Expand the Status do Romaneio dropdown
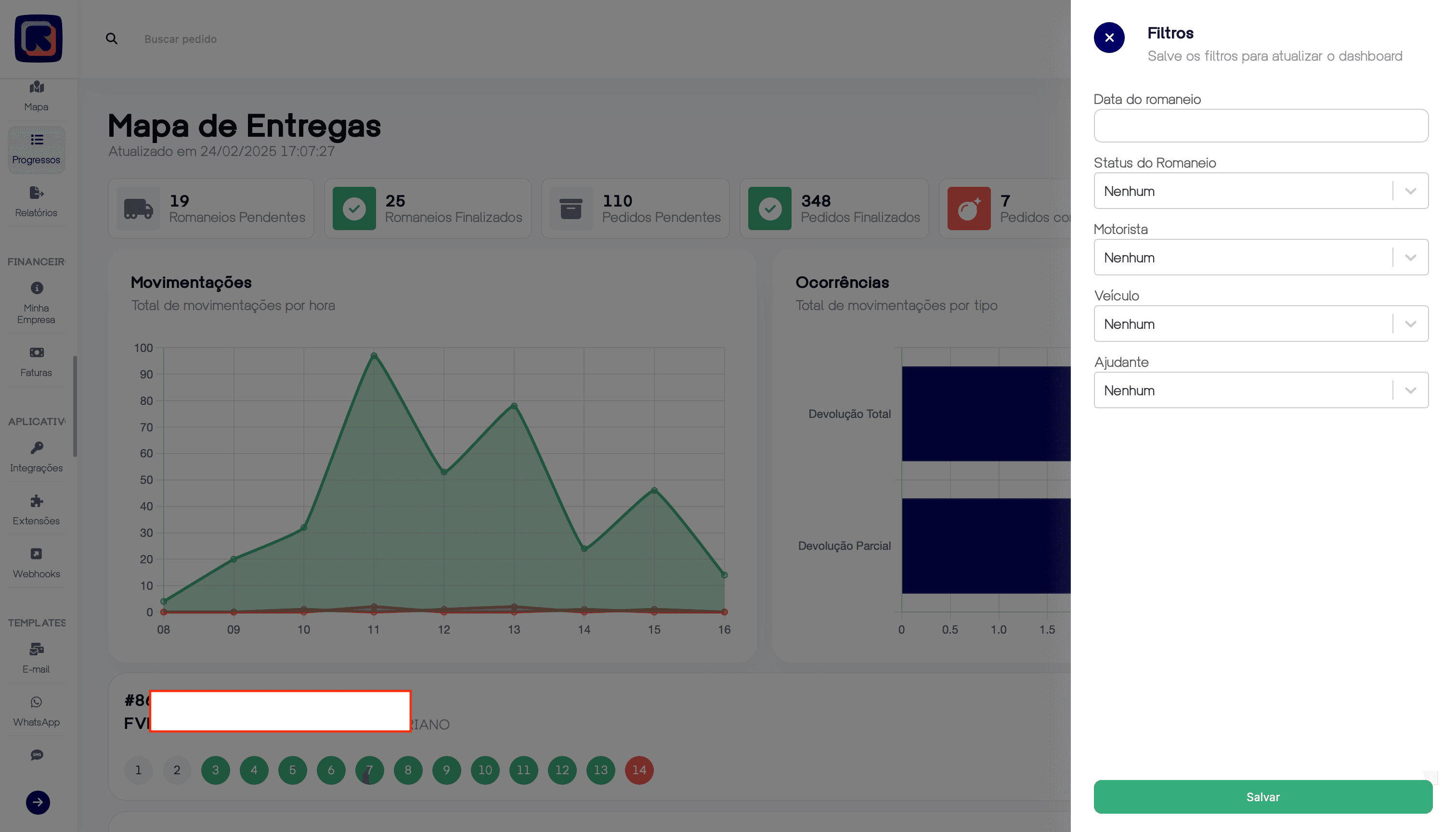Viewport: 1456px width, 832px height. [1410, 191]
